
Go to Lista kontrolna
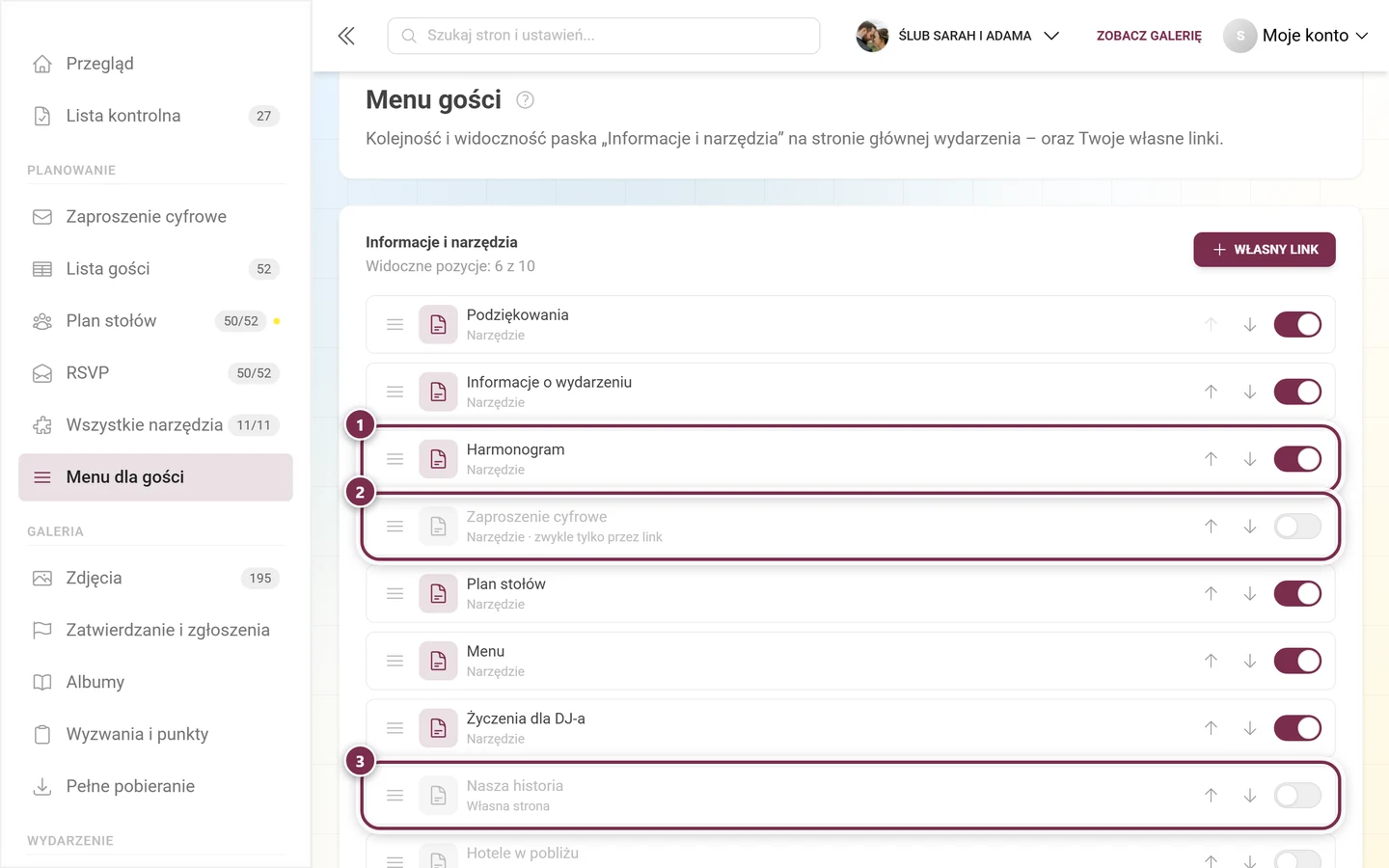coord(155,116)
